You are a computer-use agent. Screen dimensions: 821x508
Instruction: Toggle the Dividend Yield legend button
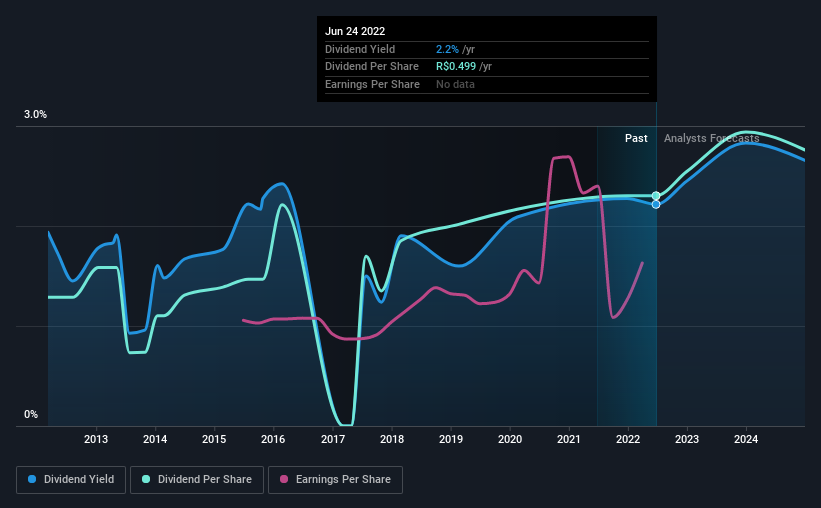[x=71, y=480]
